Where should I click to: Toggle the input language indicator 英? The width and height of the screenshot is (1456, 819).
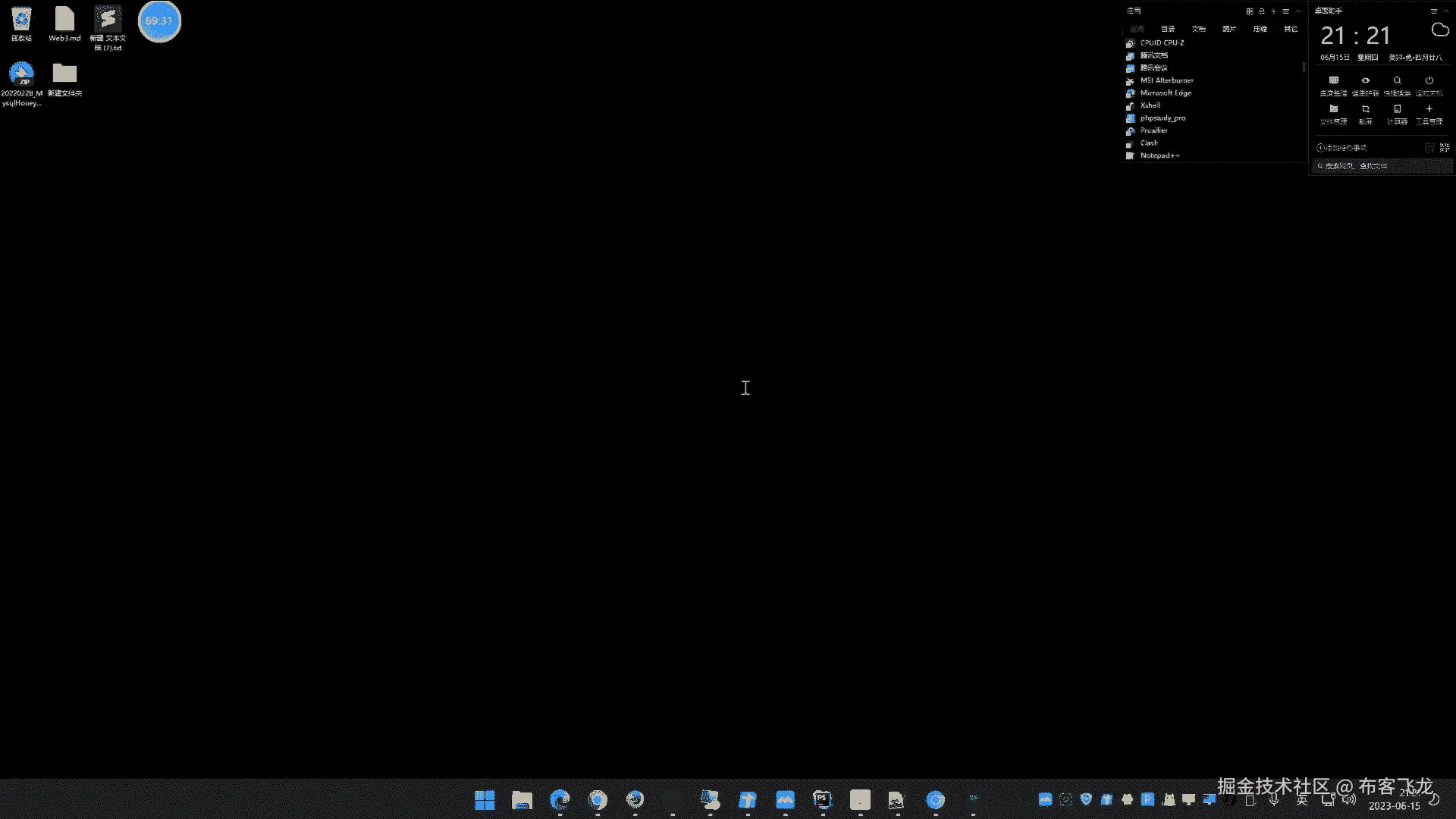(1302, 800)
